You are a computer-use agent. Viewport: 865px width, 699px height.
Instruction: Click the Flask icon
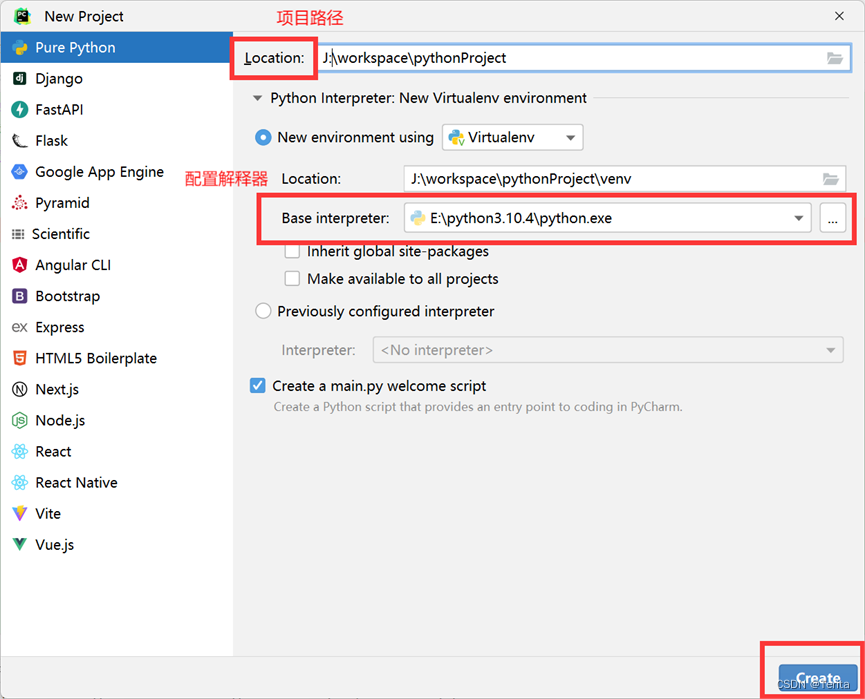click(20, 141)
